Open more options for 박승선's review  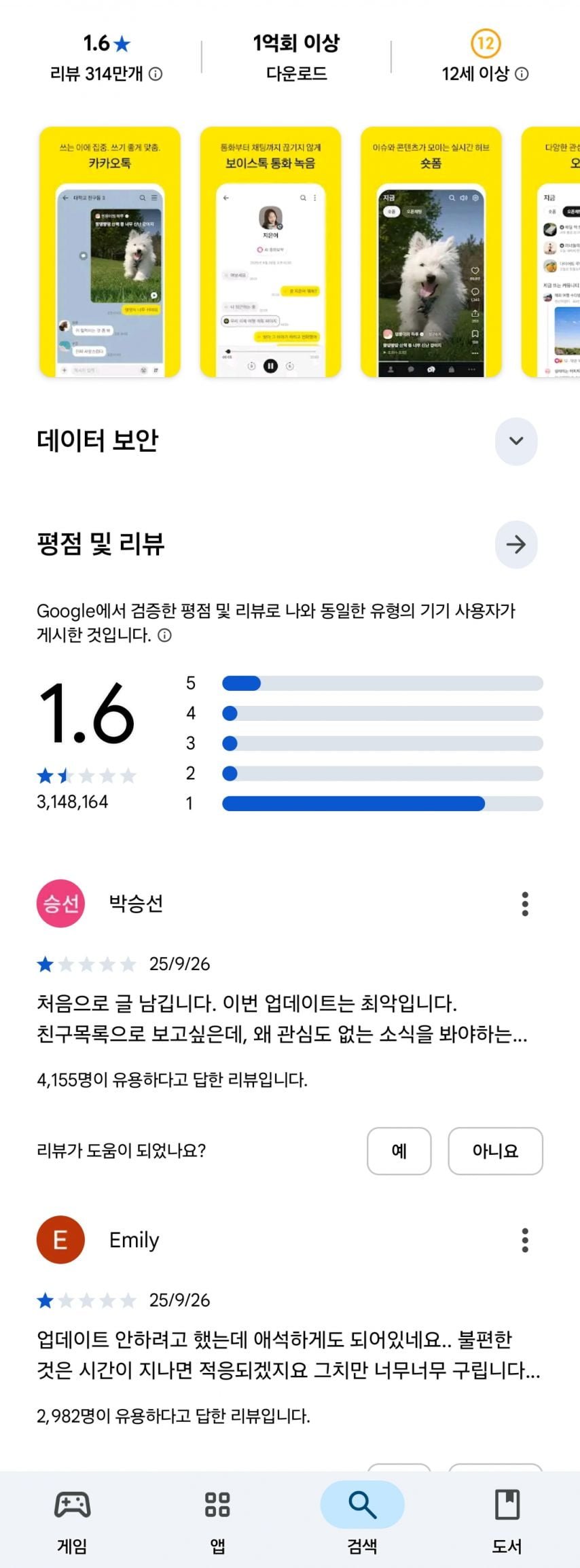coord(524,904)
